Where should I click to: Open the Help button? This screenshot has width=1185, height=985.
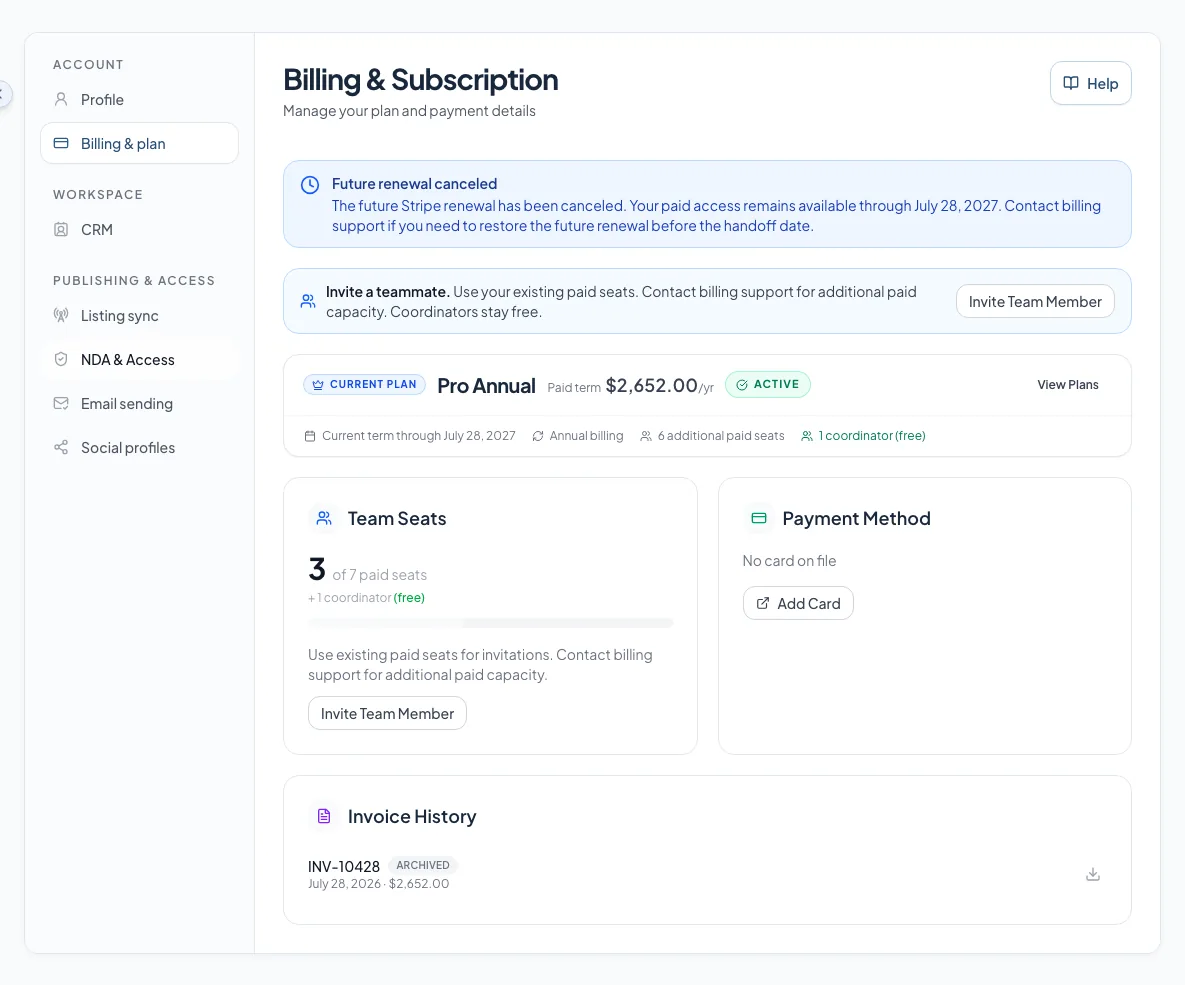(1091, 83)
